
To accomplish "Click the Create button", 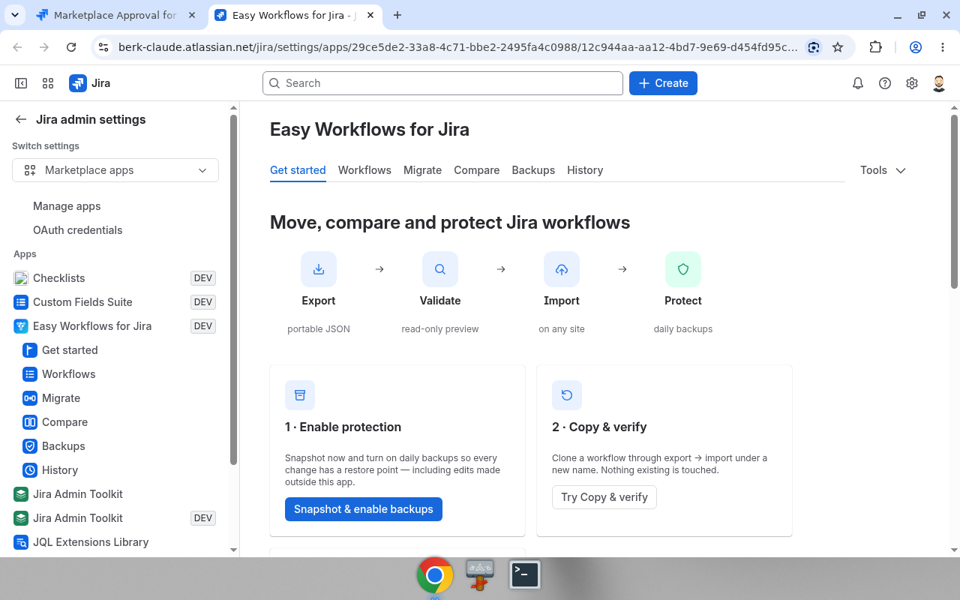I will click(663, 83).
